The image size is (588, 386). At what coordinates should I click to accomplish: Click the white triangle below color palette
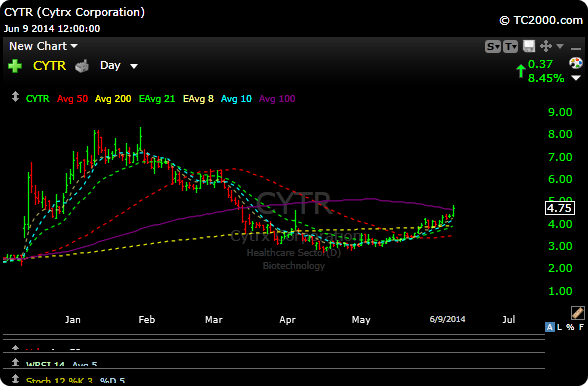pyautogui.click(x=576, y=78)
